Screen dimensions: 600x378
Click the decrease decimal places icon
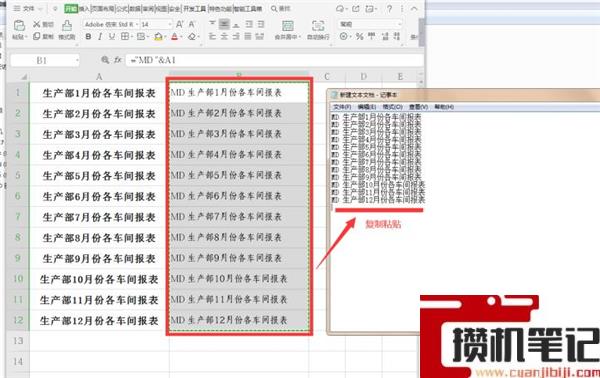[397, 36]
